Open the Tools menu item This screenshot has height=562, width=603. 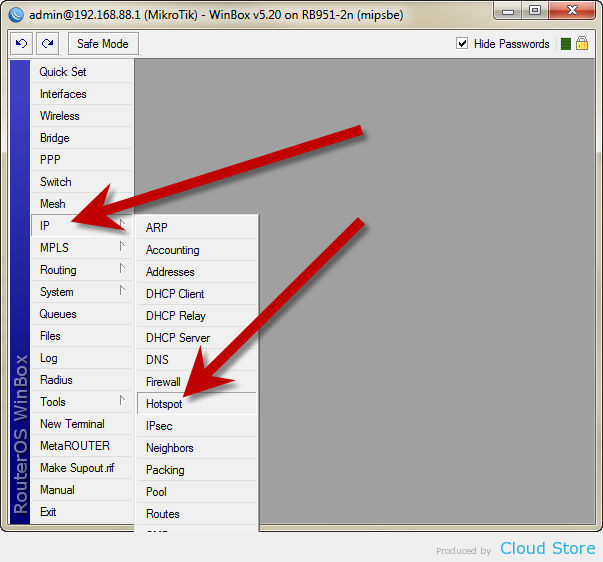82,402
